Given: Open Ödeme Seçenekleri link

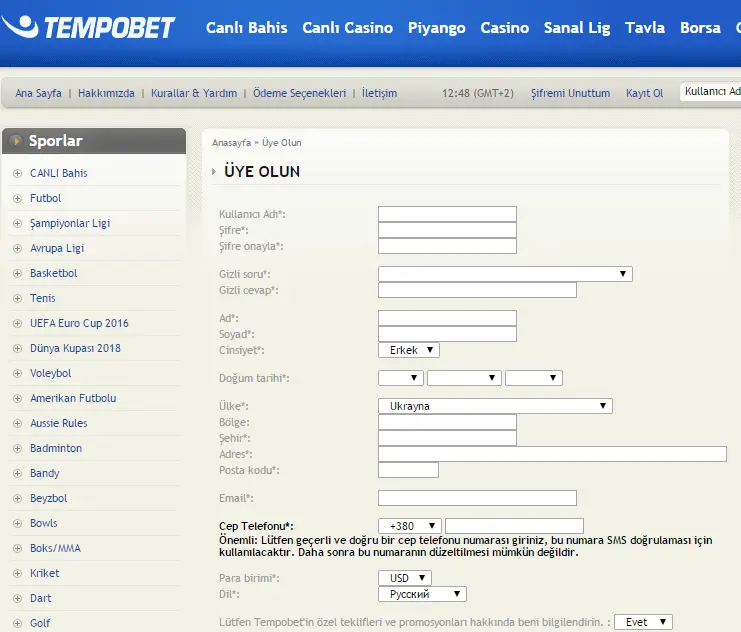Looking at the screenshot, I should click(300, 93).
